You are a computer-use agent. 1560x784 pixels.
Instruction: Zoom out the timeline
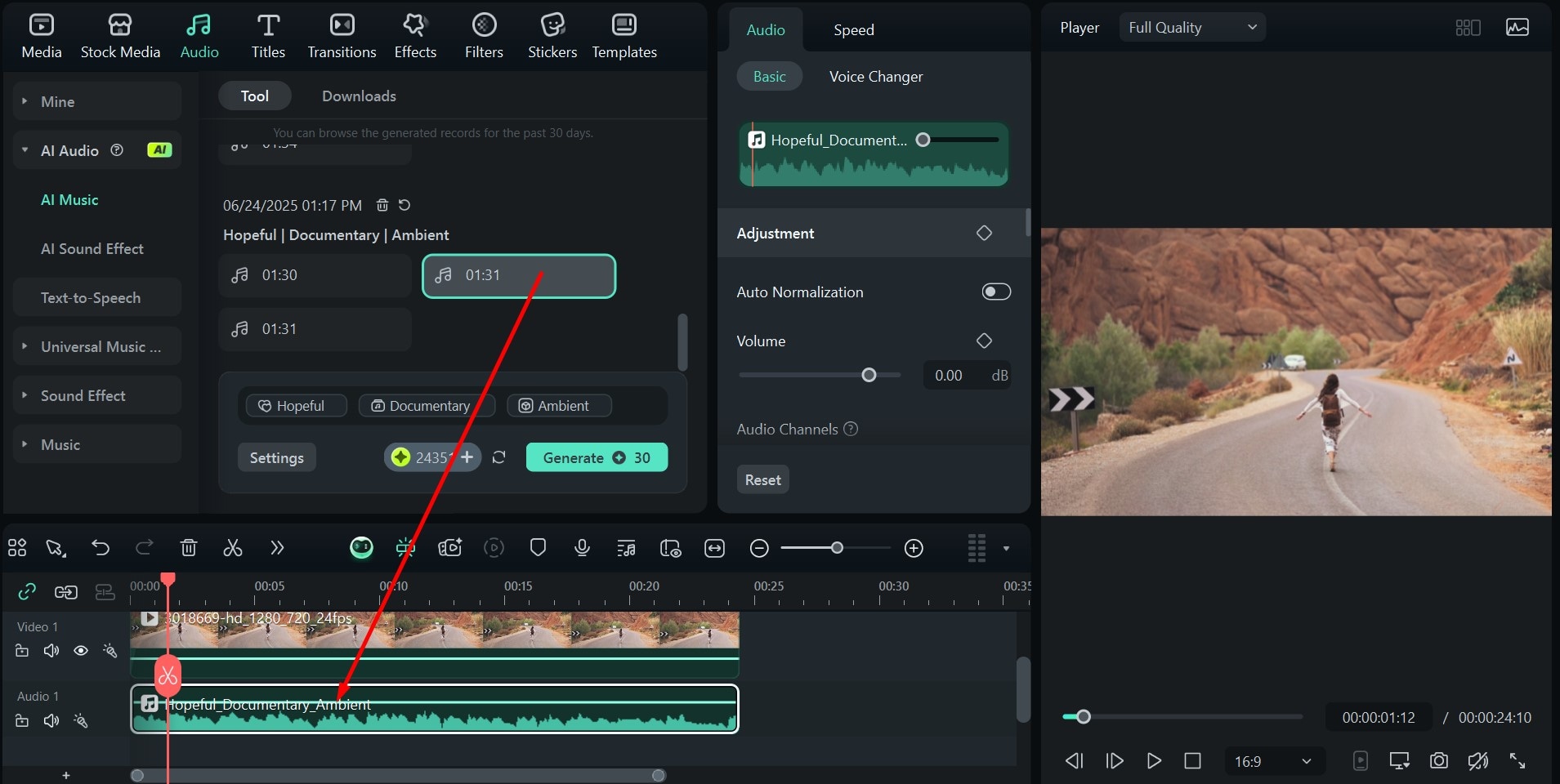pyautogui.click(x=759, y=548)
